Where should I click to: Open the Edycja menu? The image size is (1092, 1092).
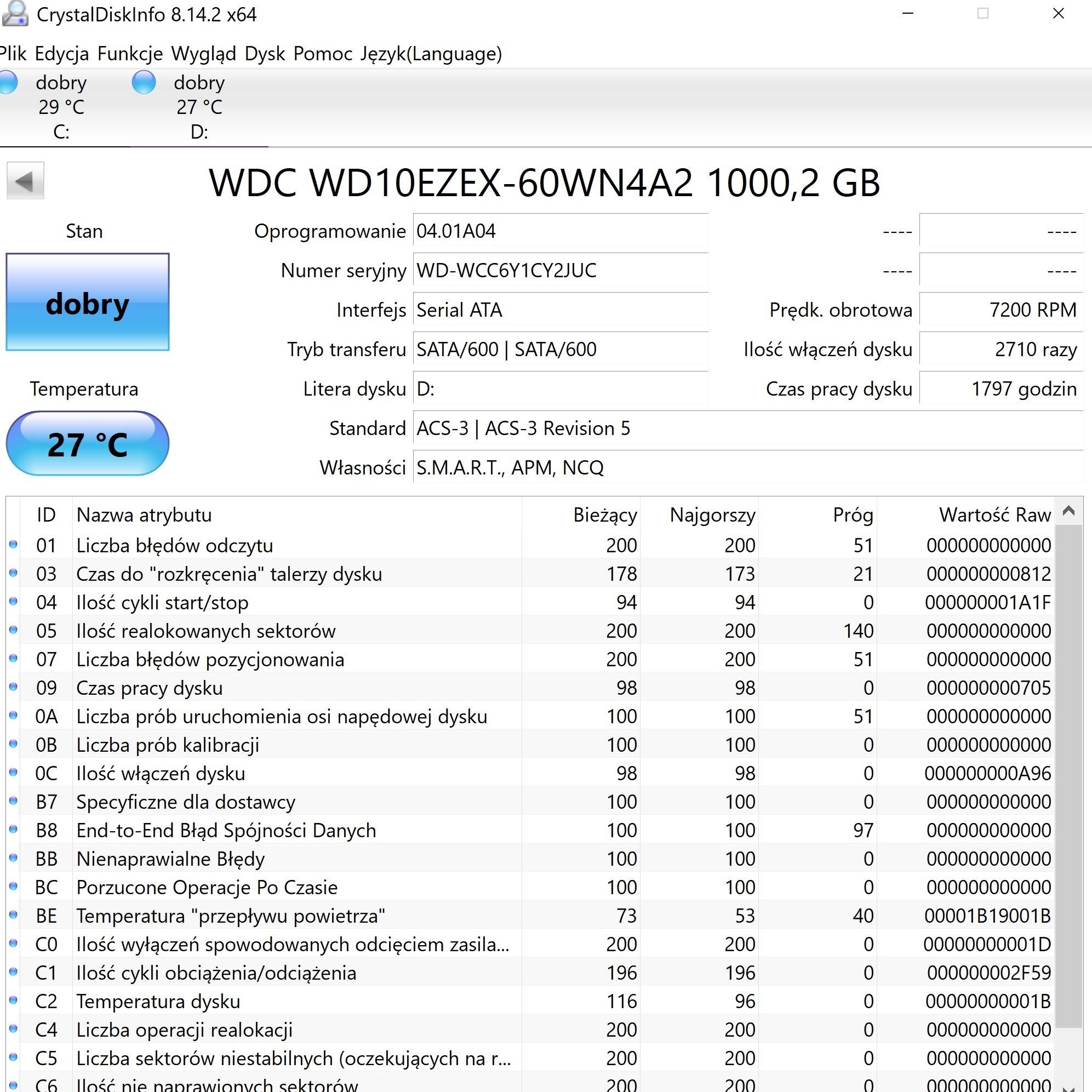61,54
